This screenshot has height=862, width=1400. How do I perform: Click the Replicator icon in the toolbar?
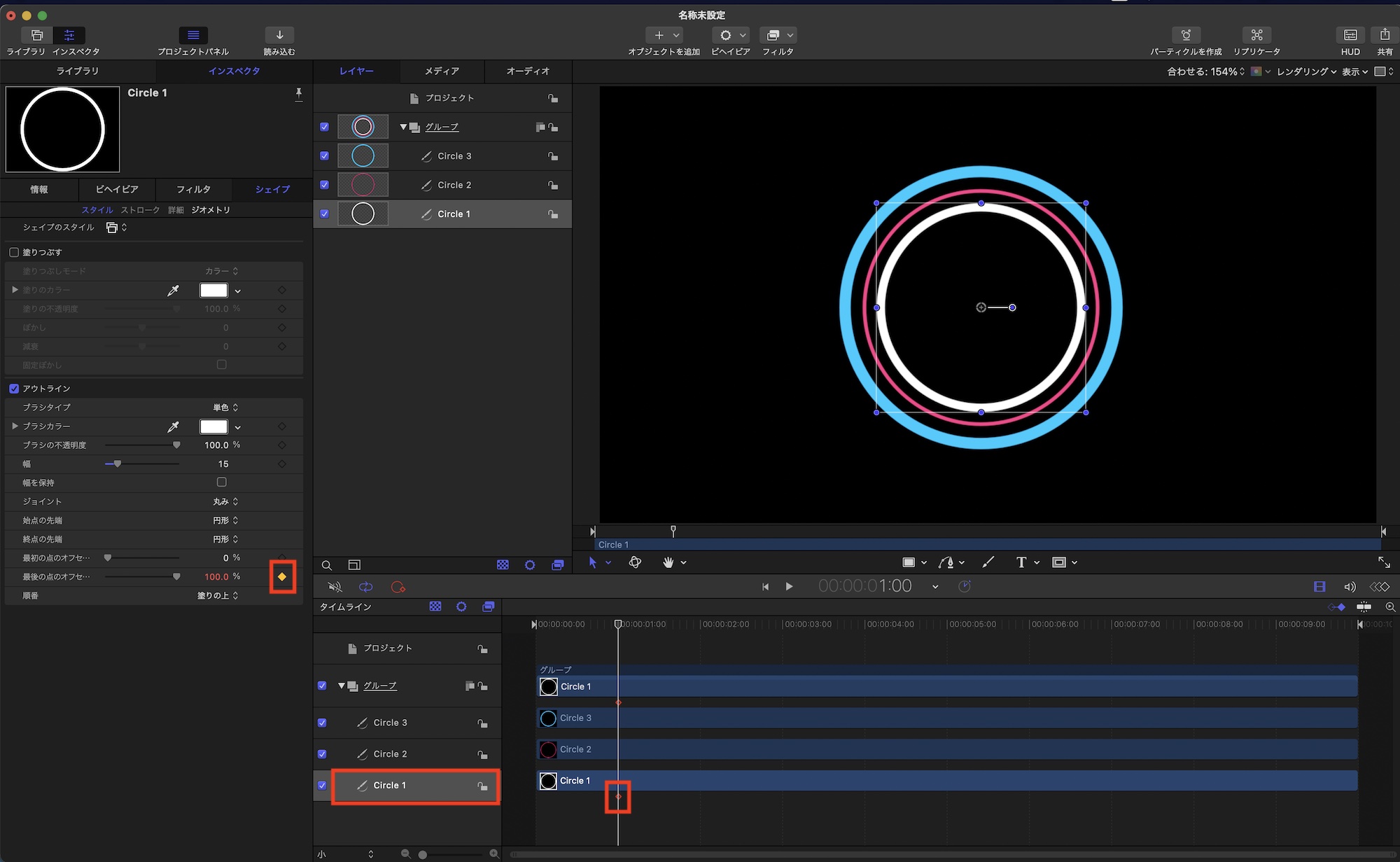[1256, 35]
